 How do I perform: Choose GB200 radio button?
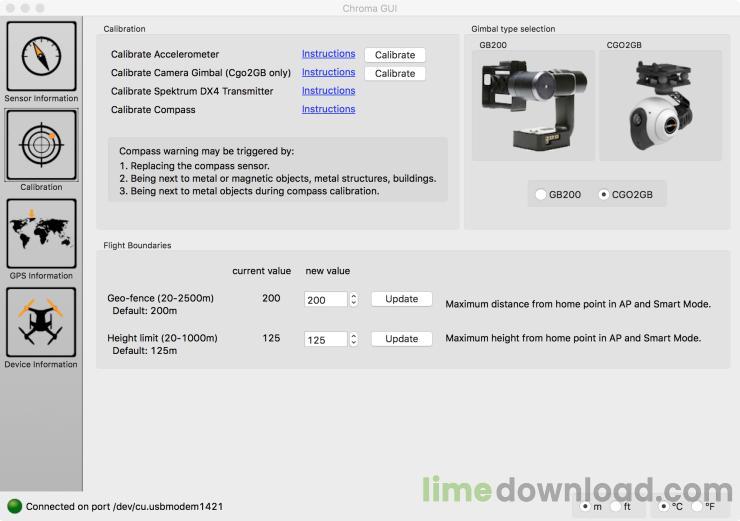coord(541,194)
